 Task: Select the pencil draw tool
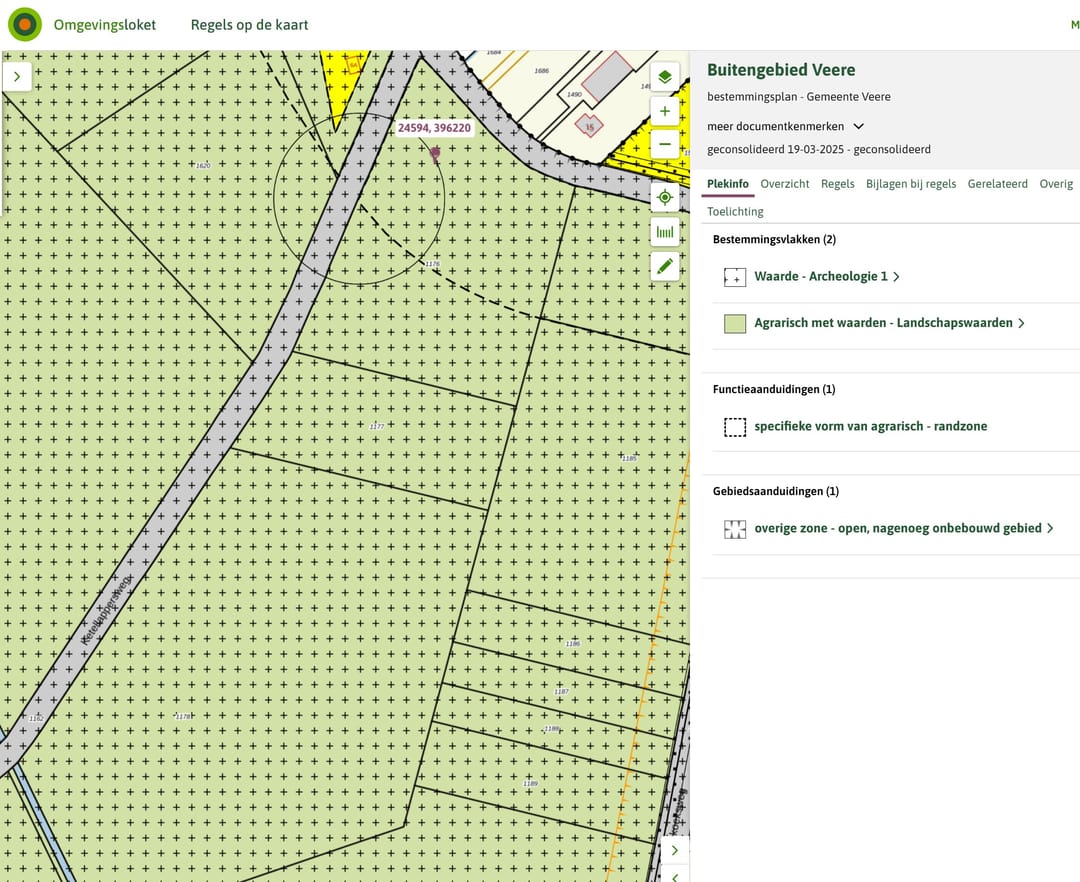click(x=665, y=266)
